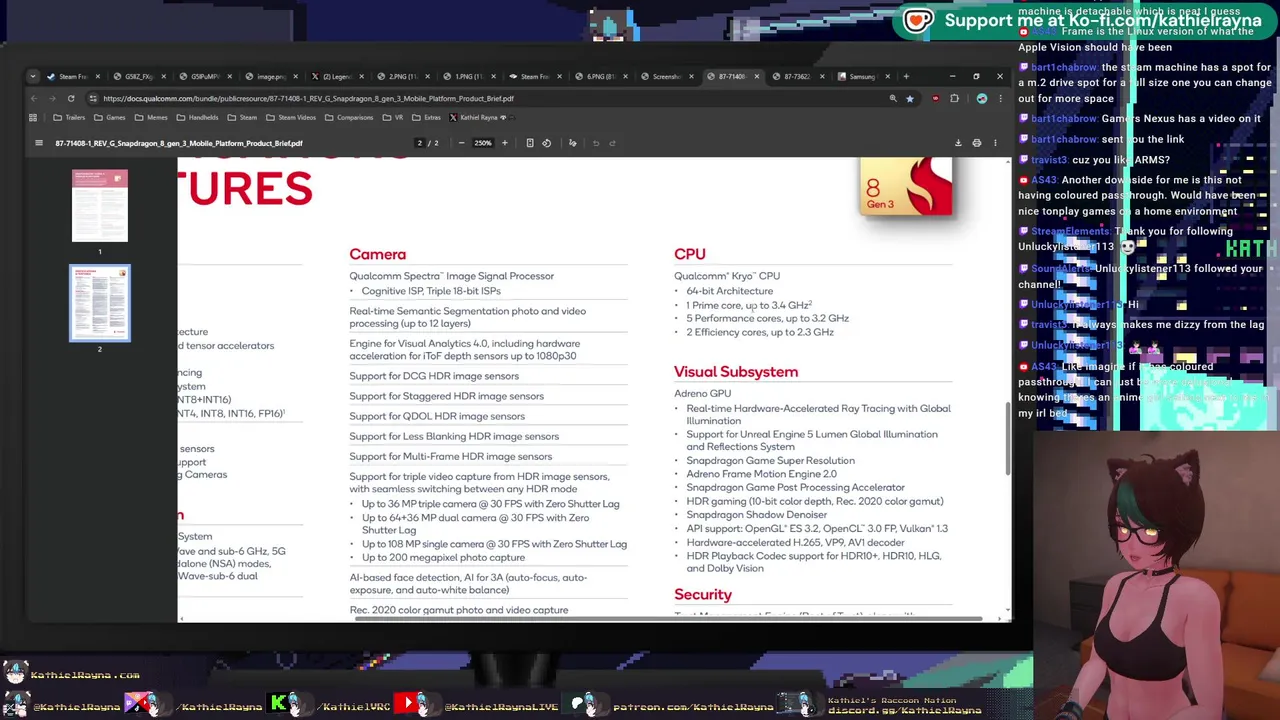Open the Steam Videos bookmark folder
This screenshot has width=1280, height=720.
[291, 117]
